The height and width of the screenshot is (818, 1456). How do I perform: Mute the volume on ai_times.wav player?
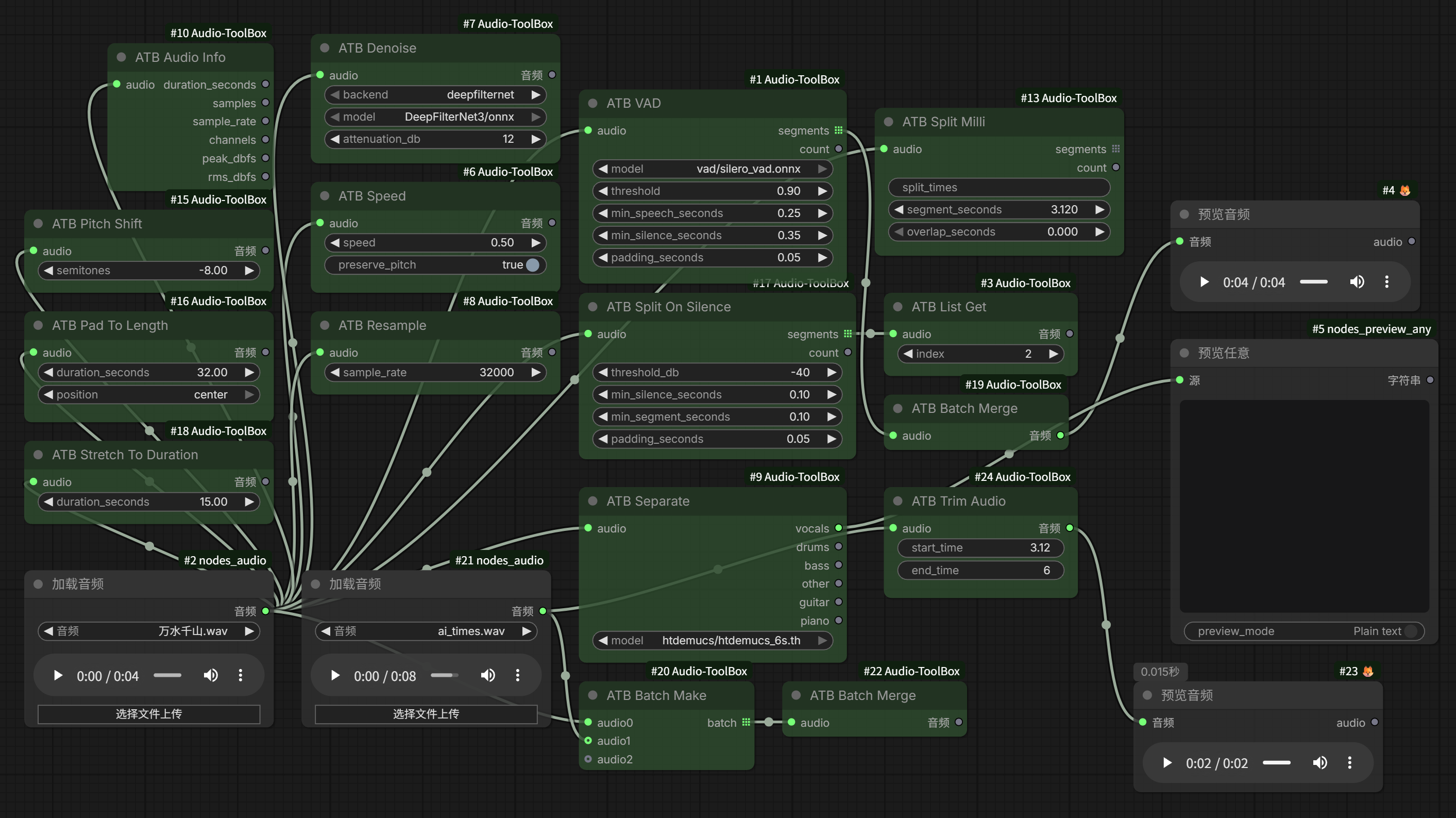coord(488,676)
